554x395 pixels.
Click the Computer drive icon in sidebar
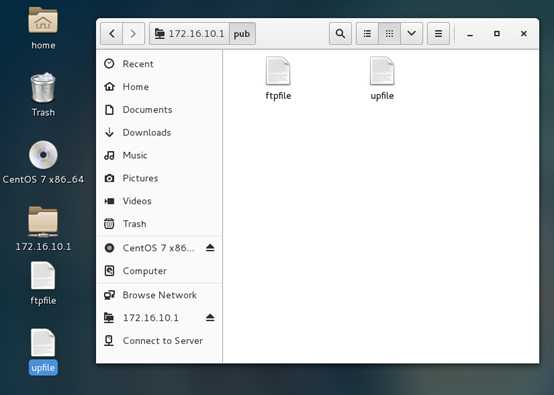click(x=109, y=271)
